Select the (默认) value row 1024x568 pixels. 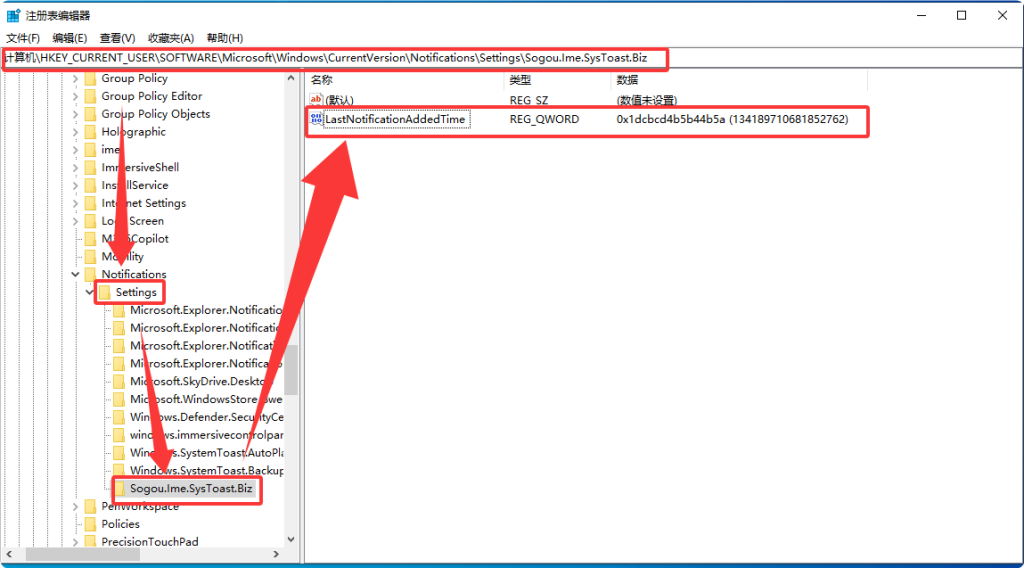[x=493, y=100]
